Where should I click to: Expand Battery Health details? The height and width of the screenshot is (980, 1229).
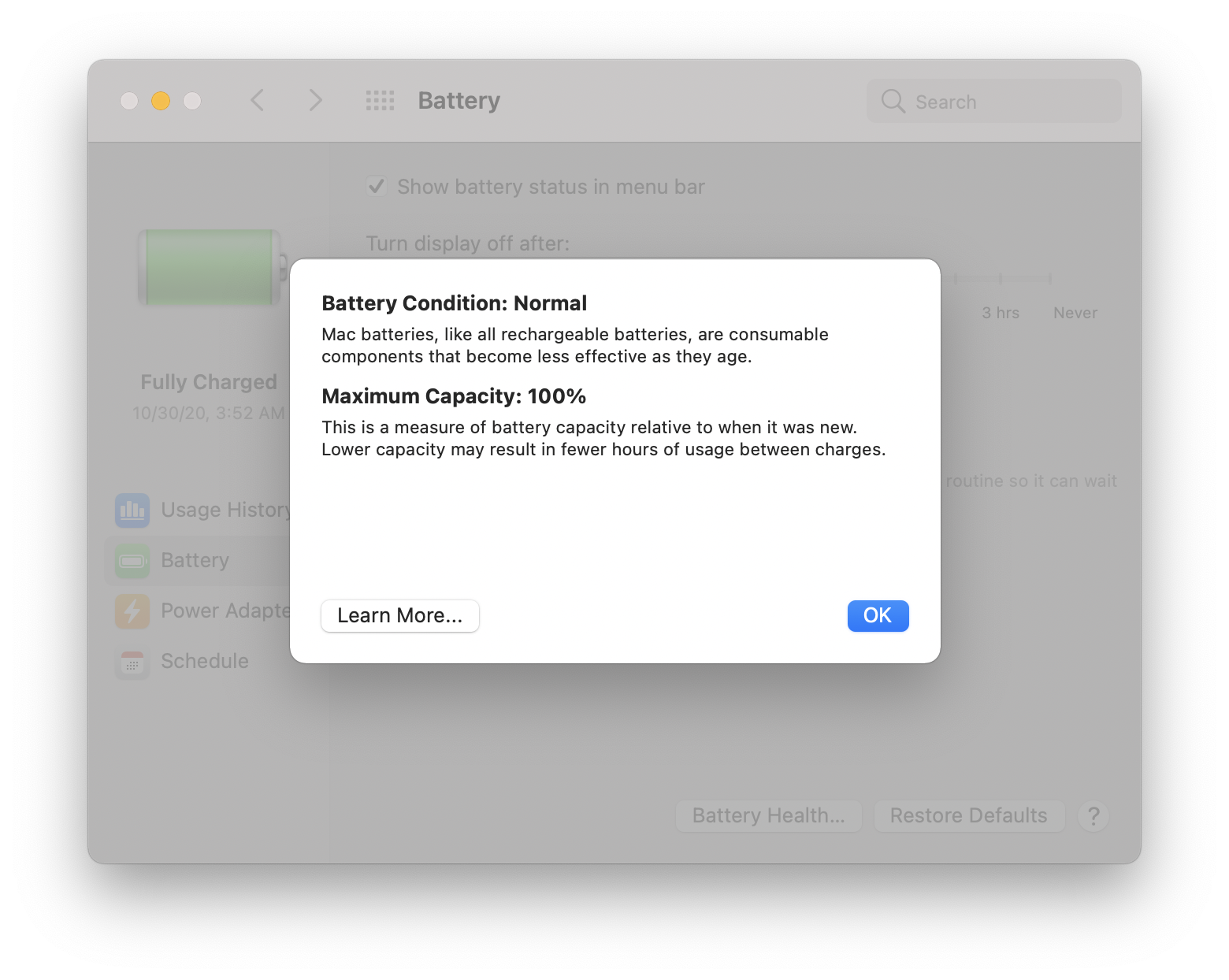click(768, 815)
